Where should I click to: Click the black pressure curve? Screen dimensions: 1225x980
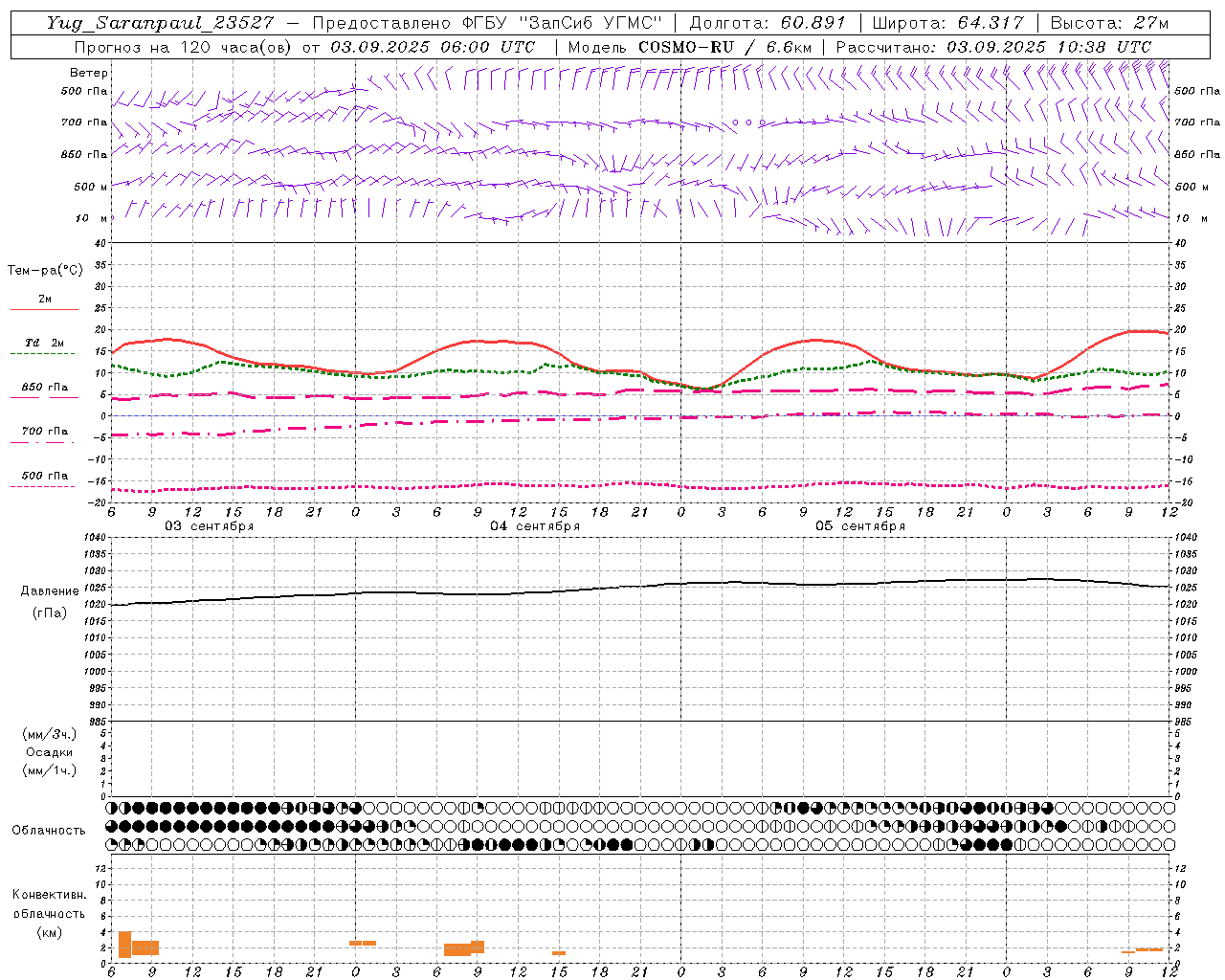pyautogui.click(x=640, y=587)
